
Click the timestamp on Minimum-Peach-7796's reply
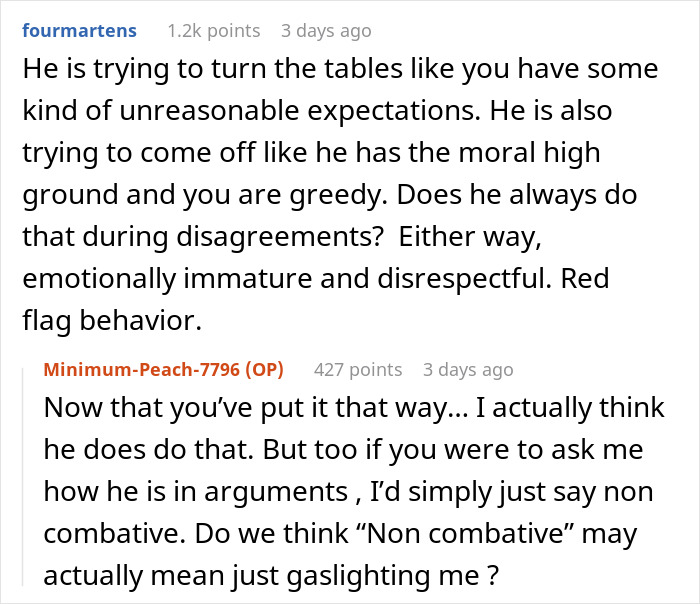(468, 370)
